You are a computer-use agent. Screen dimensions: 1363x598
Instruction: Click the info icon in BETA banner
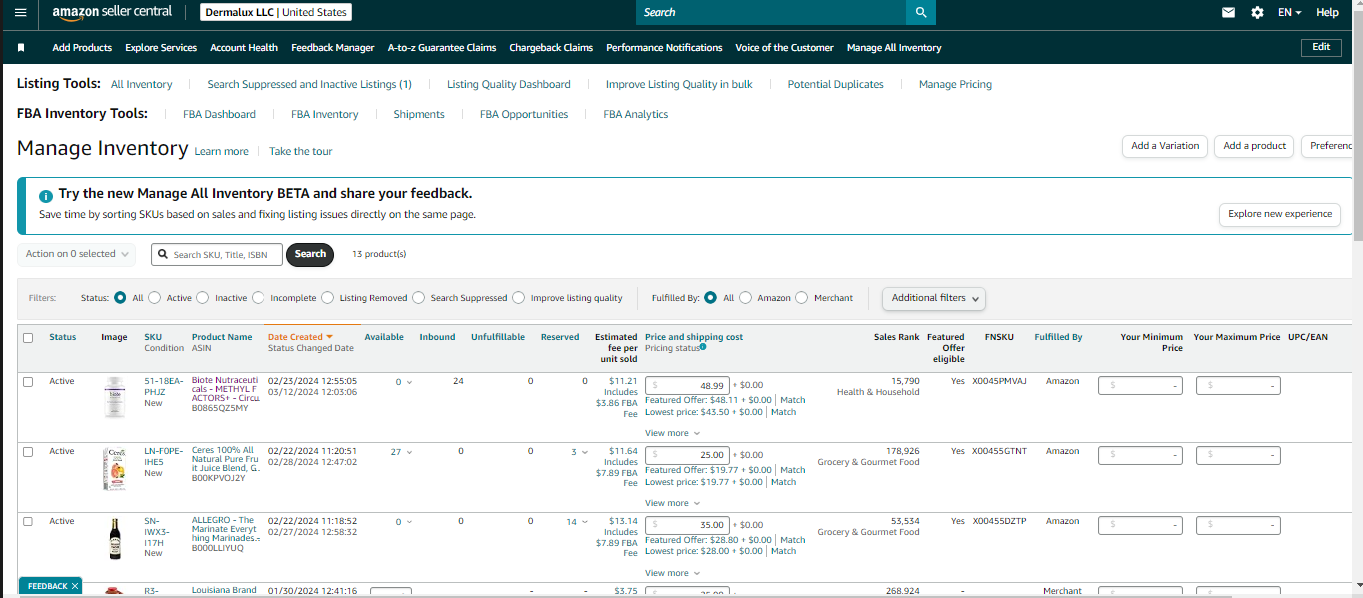(x=46, y=196)
